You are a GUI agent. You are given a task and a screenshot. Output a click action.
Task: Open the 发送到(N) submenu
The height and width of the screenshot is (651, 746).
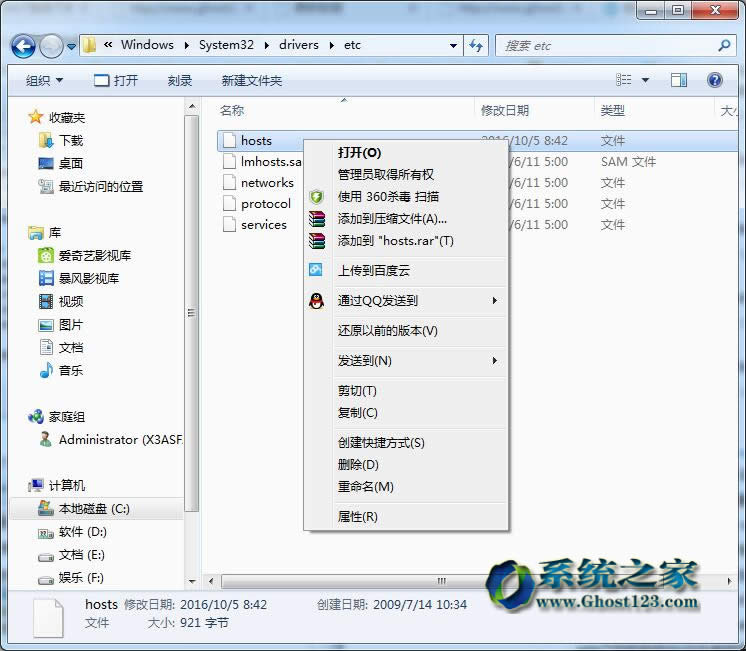pos(406,360)
